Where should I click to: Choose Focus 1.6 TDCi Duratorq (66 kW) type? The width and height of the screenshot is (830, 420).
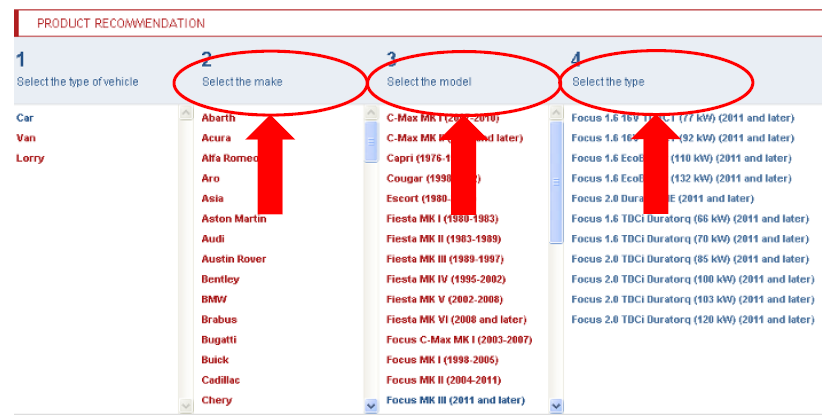pos(690,219)
